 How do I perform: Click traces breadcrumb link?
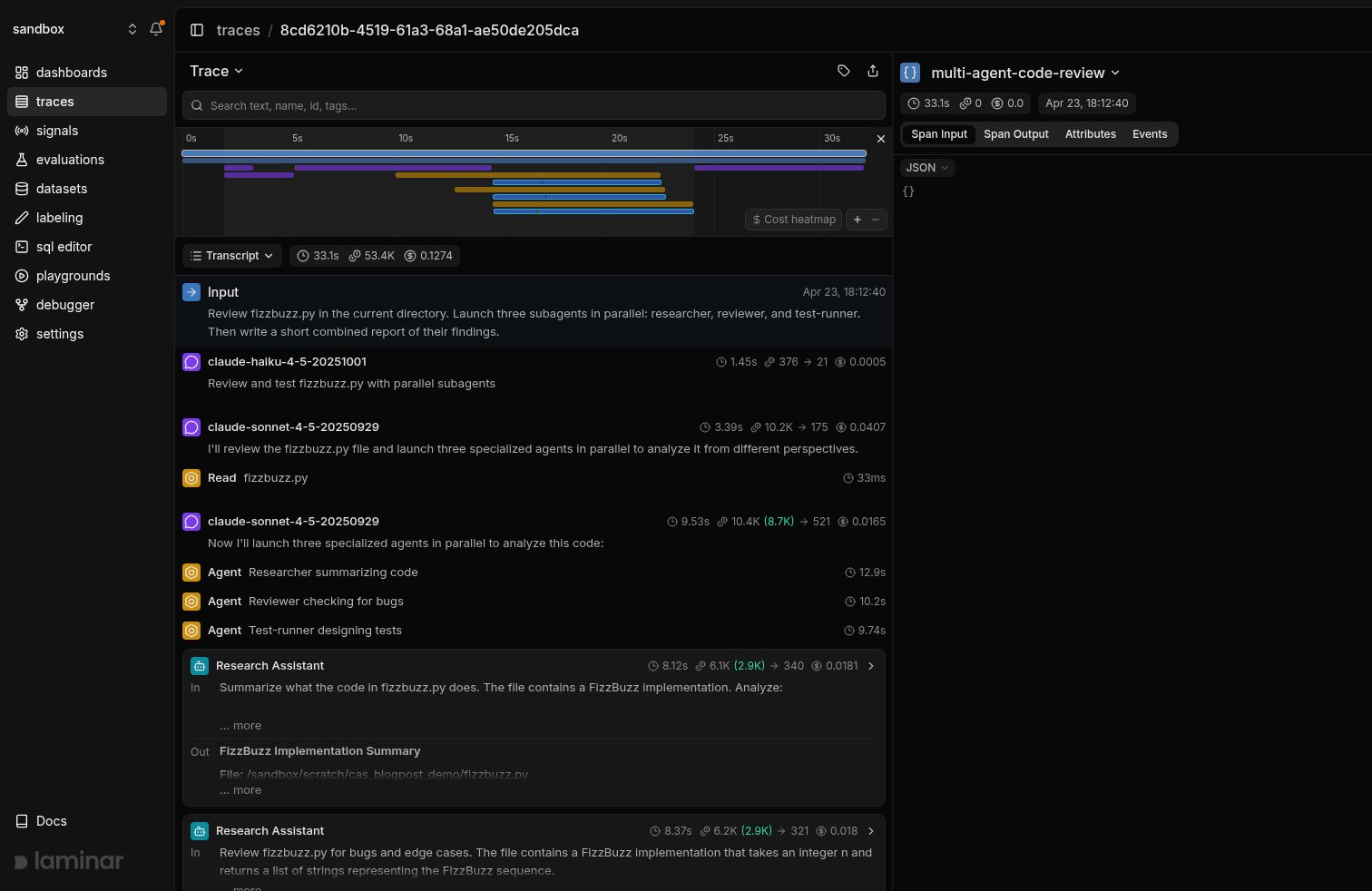239,30
